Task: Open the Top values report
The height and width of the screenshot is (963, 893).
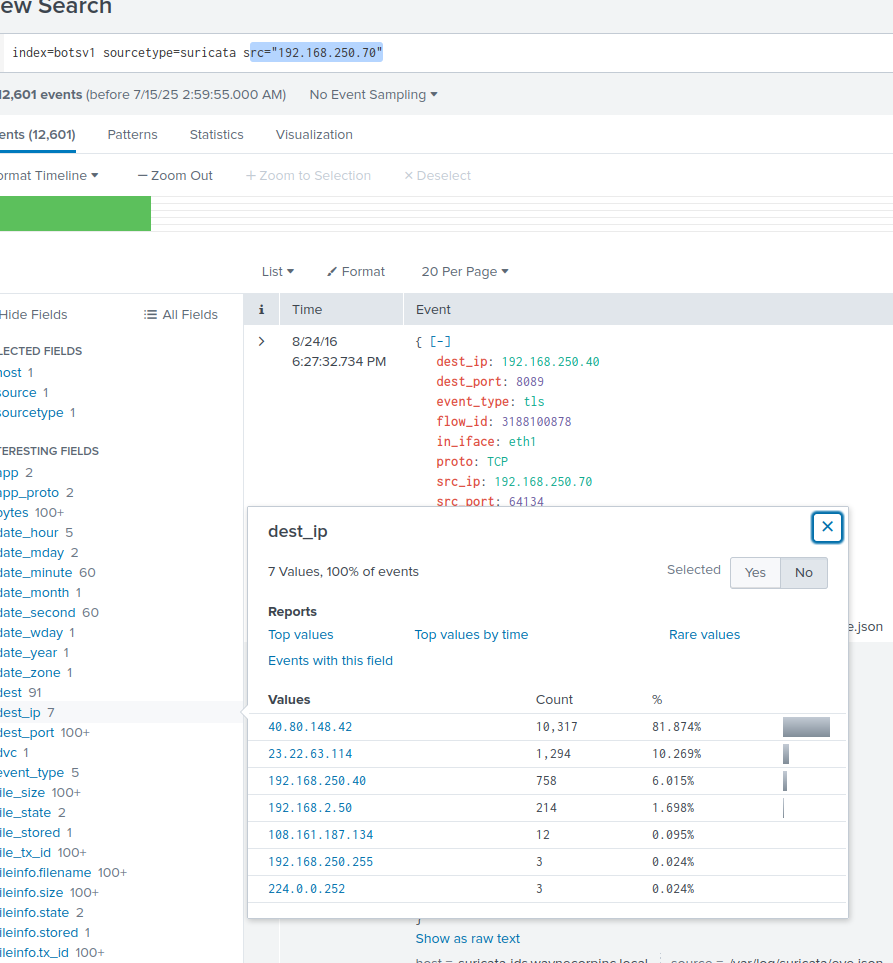Action: click(301, 634)
